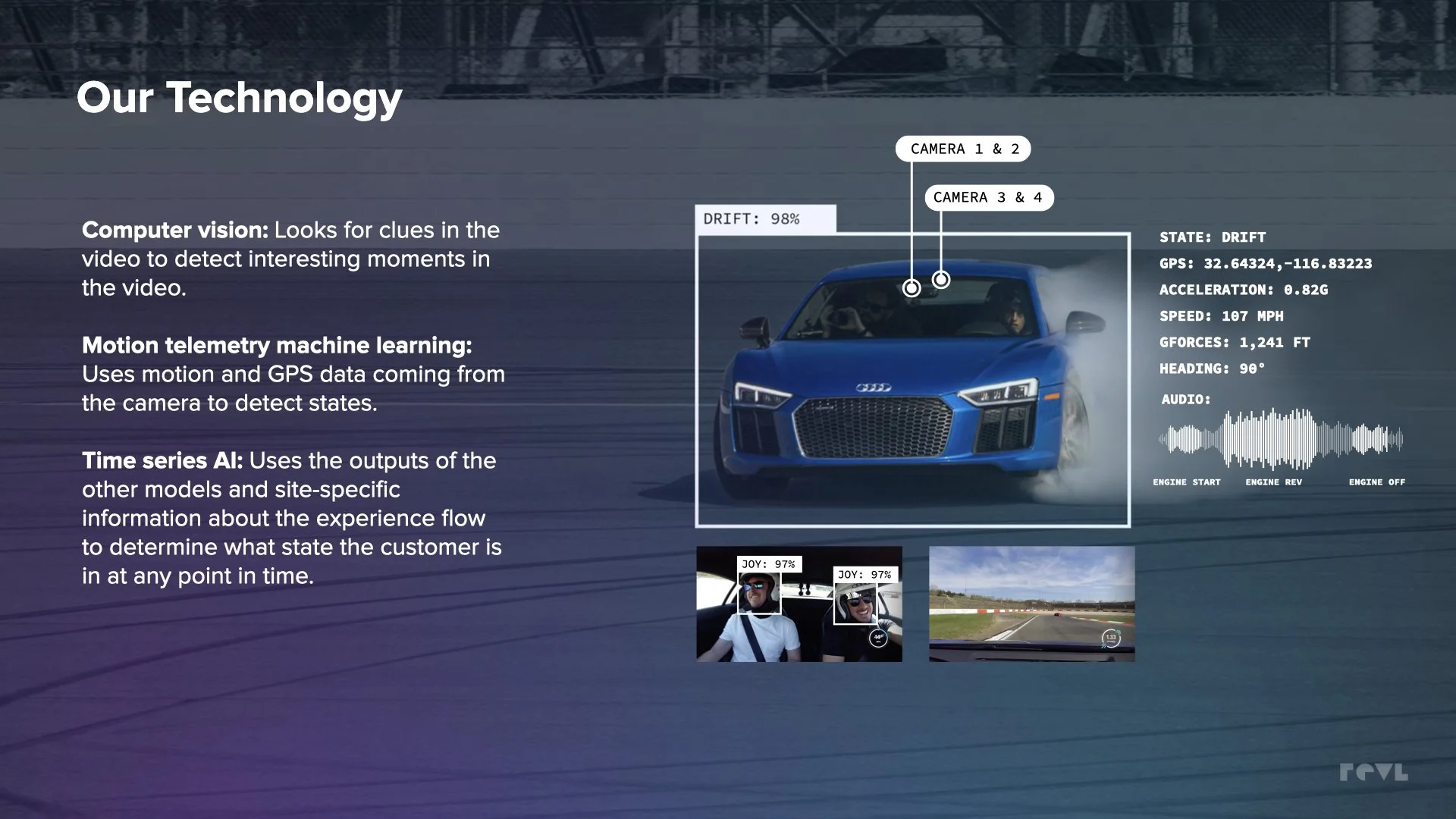The height and width of the screenshot is (819, 1456).
Task: Click the Audi rings emblem on car
Action: point(874,388)
